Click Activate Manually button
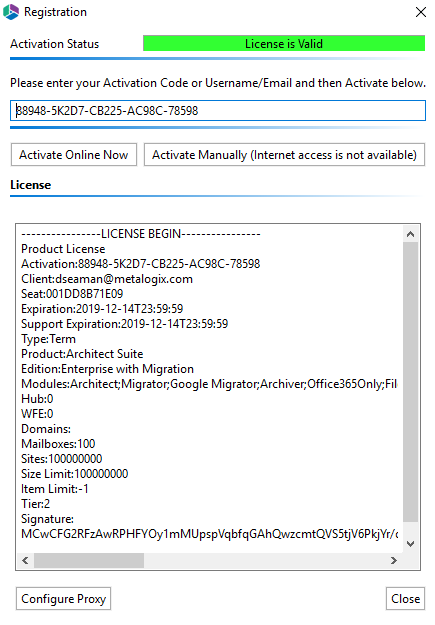This screenshot has height=625, width=435. (284, 155)
